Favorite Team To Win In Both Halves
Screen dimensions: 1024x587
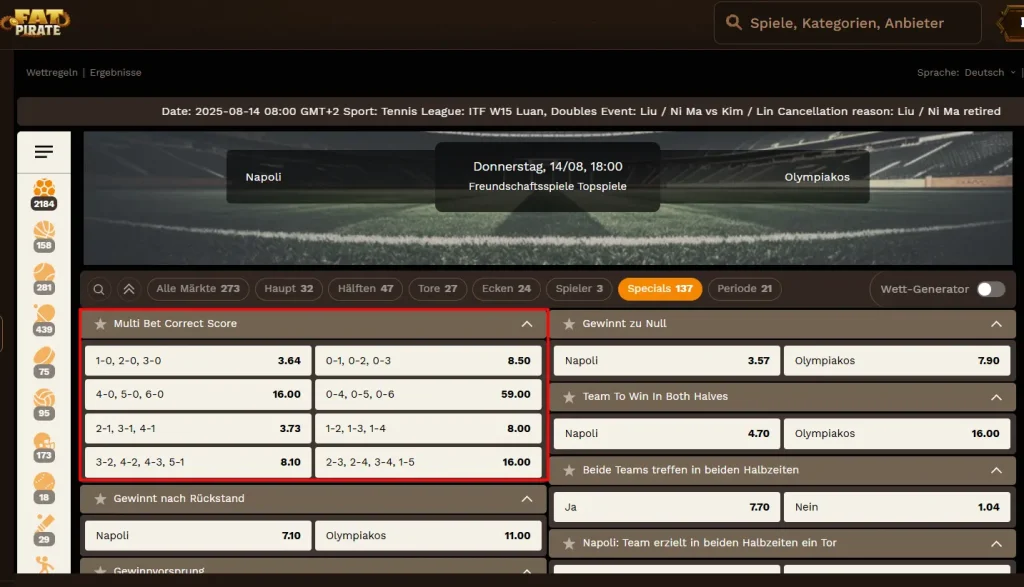coord(569,397)
